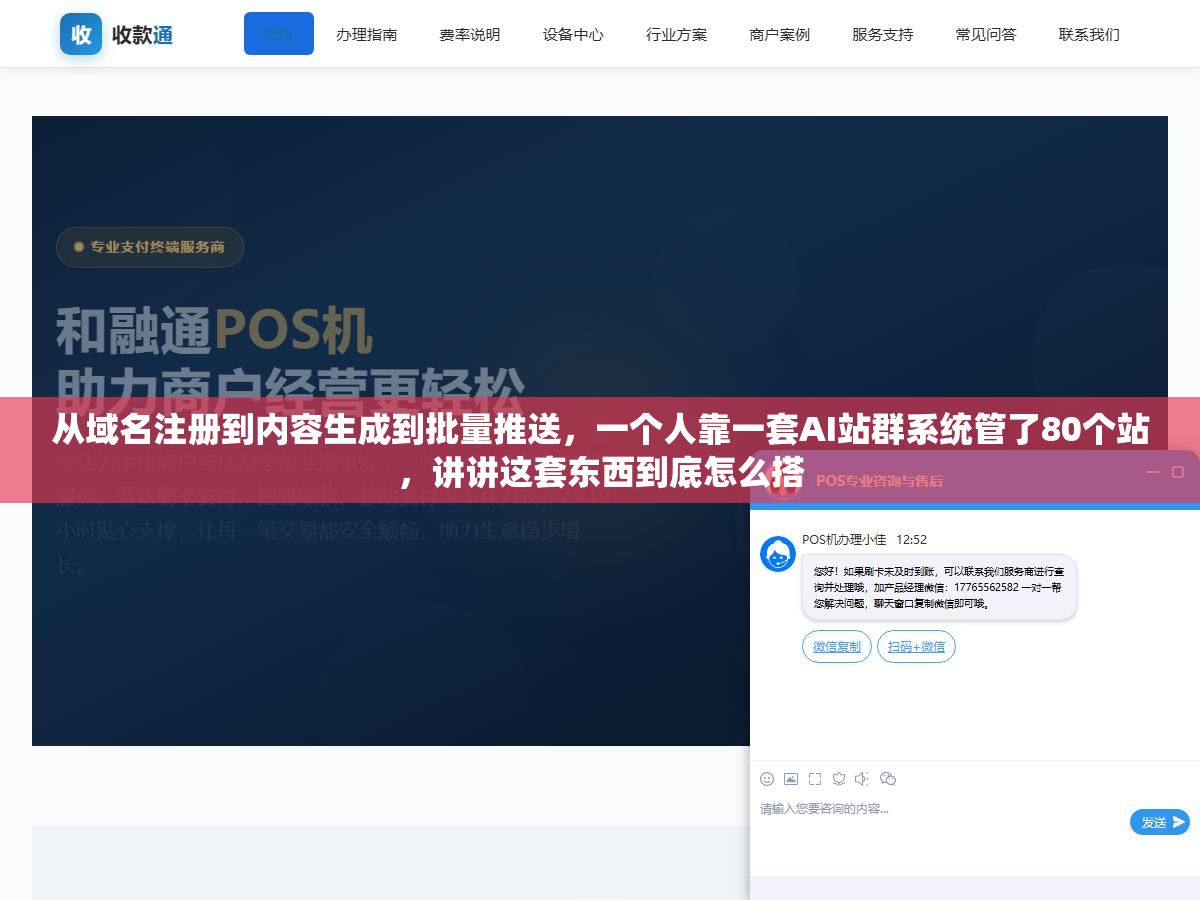Click the 从域名注册到内容生成 banner headline

[x=600, y=451]
